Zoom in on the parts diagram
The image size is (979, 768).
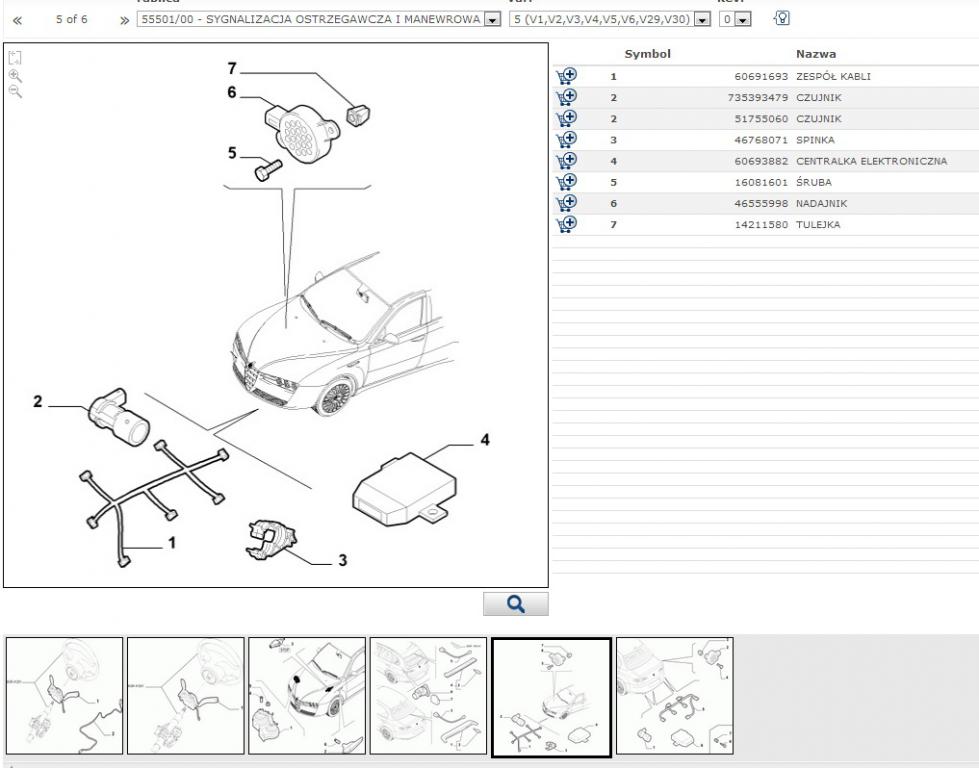point(15,76)
